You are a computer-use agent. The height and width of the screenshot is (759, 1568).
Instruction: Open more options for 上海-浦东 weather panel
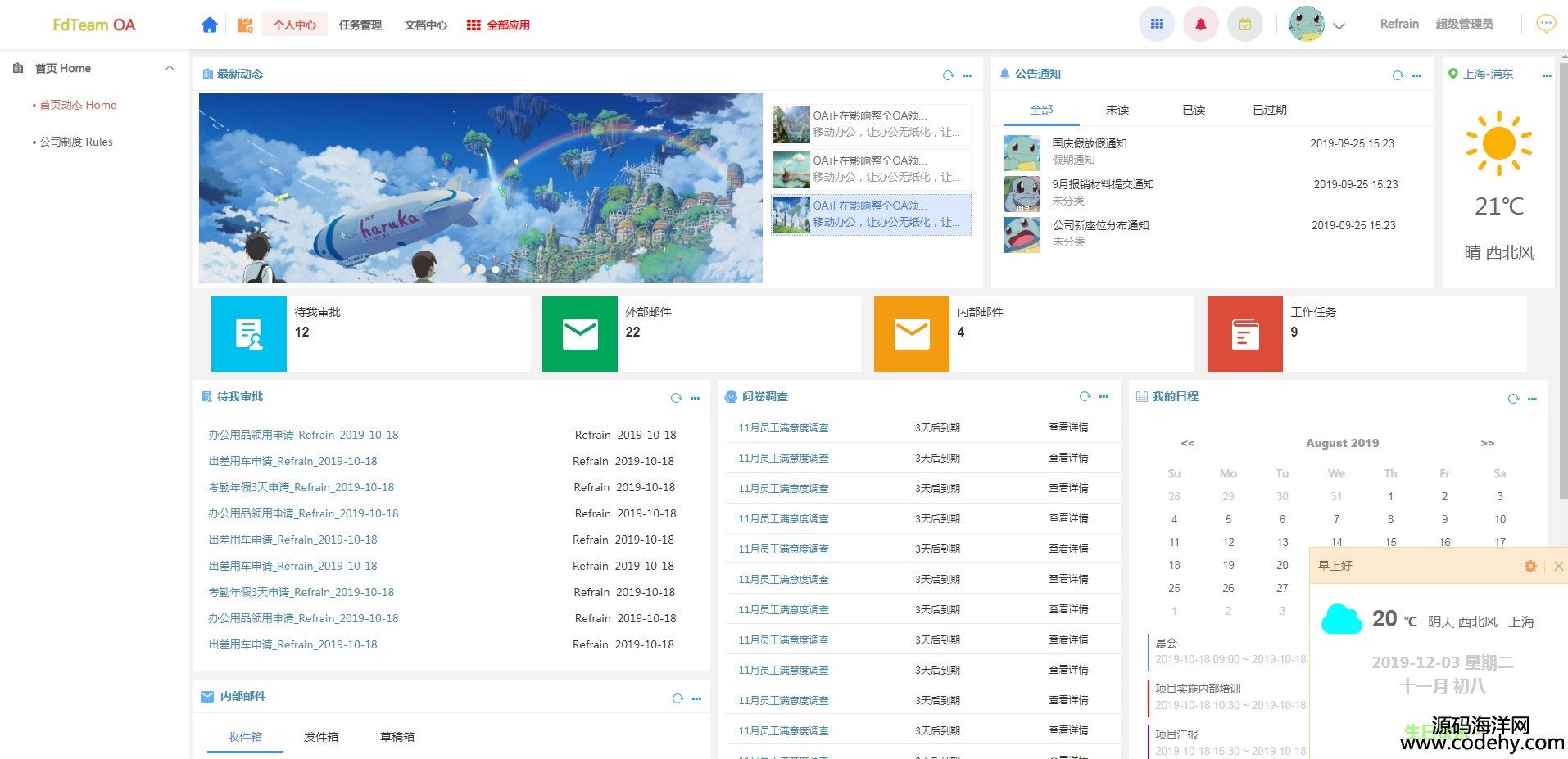point(1547,75)
